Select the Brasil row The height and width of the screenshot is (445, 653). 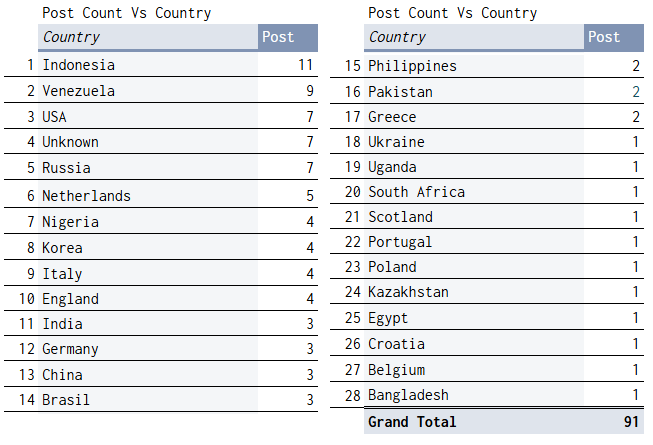(161, 400)
